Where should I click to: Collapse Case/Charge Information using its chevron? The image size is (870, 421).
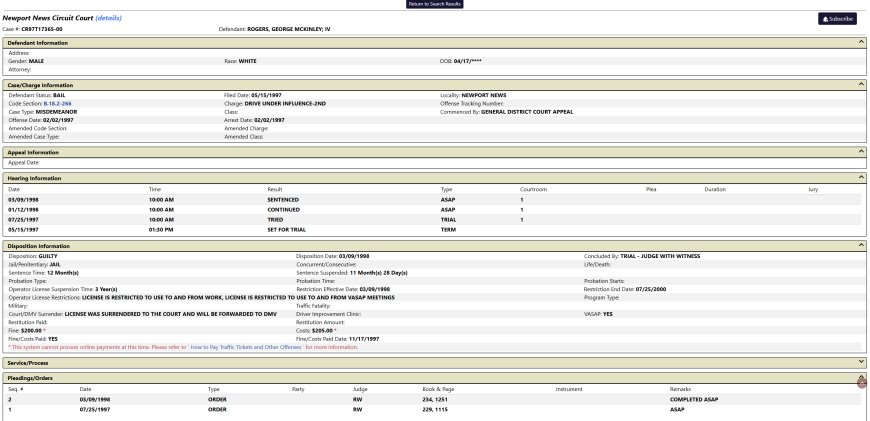861,85
